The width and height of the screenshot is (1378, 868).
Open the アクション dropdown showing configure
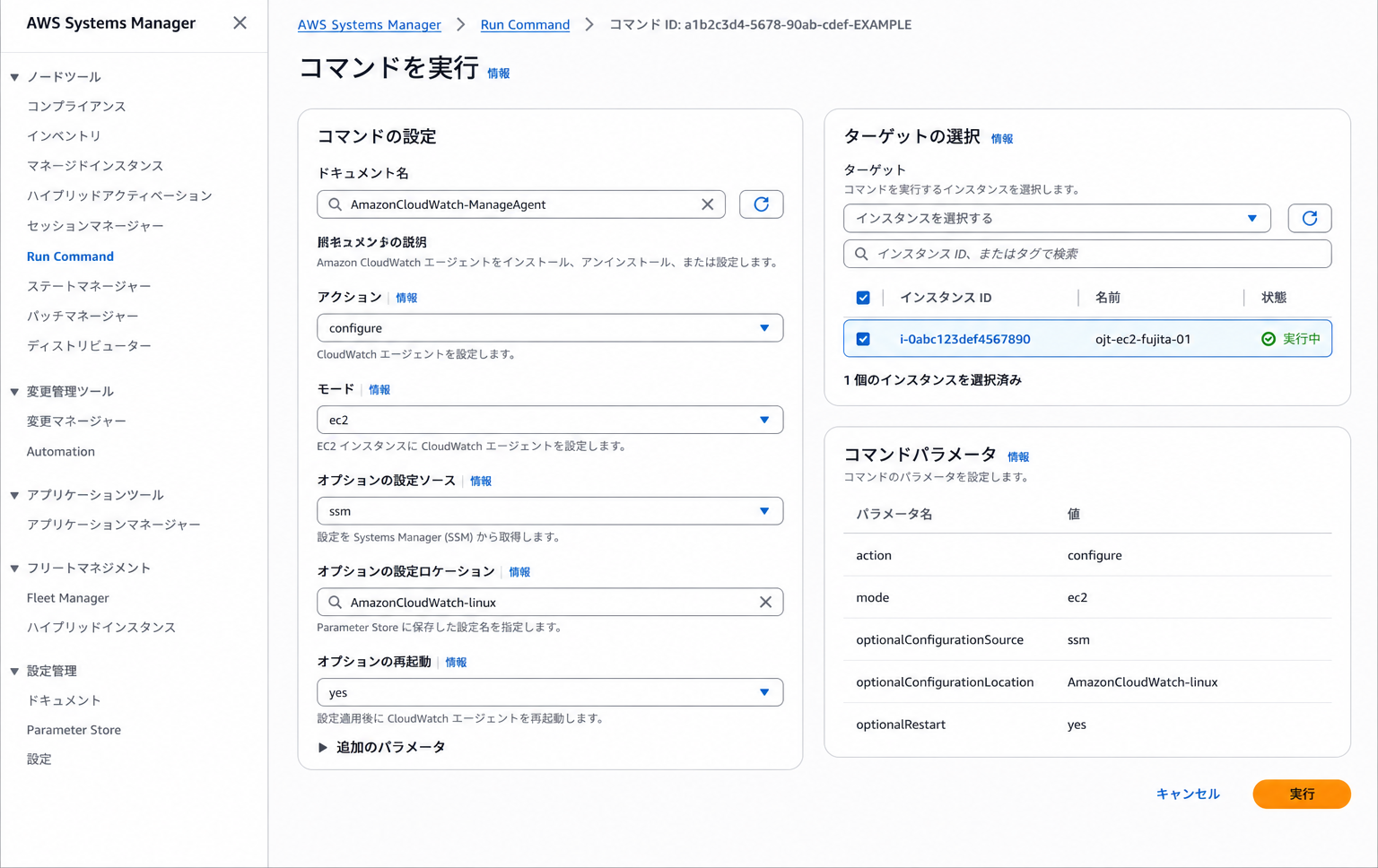click(550, 328)
